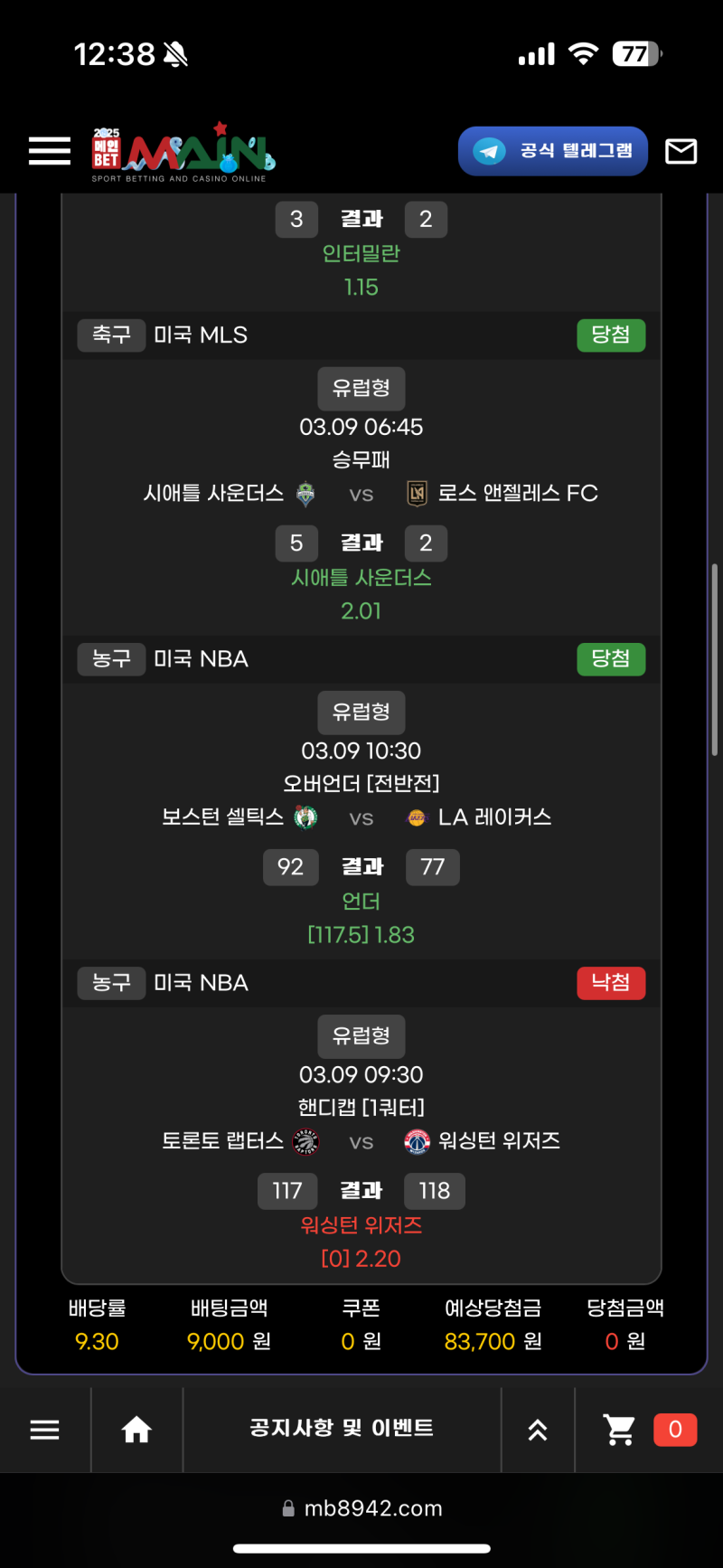Viewport: 723px width, 1568px height.
Task: Open the 공식 텔레그램 button
Action: (553, 151)
